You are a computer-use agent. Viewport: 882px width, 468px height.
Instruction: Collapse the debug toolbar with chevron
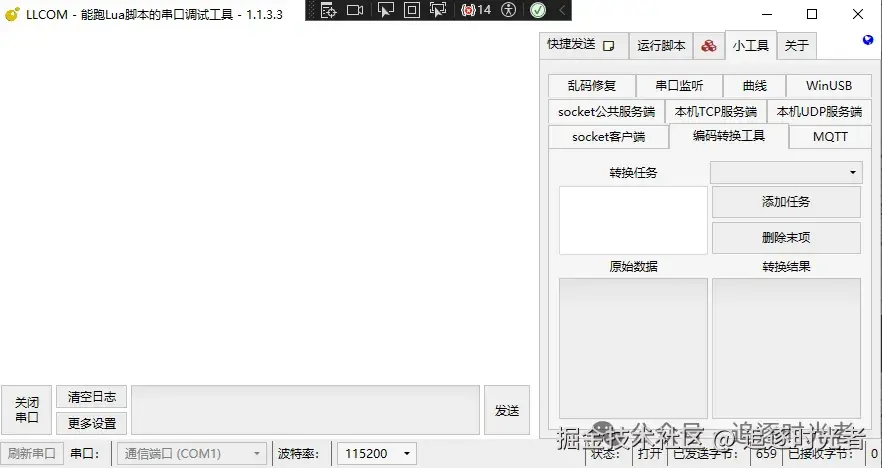562,10
